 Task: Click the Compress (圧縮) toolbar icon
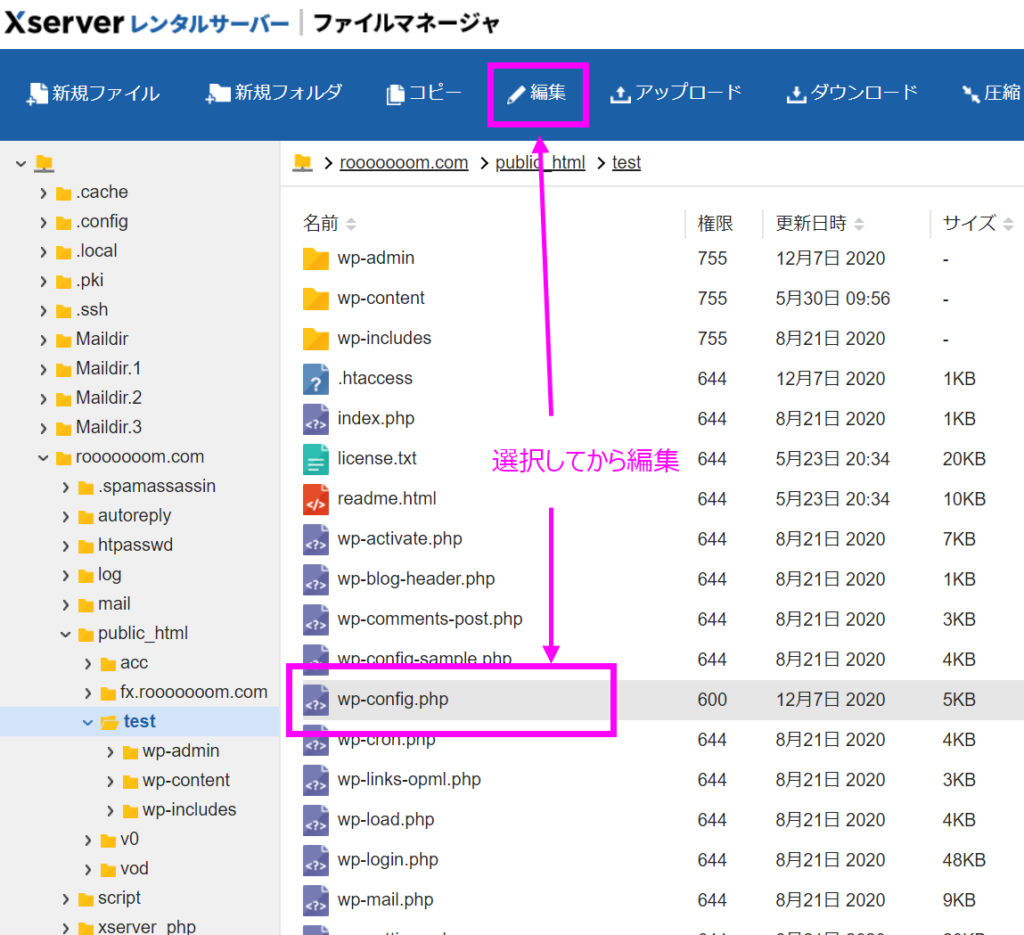coord(970,94)
